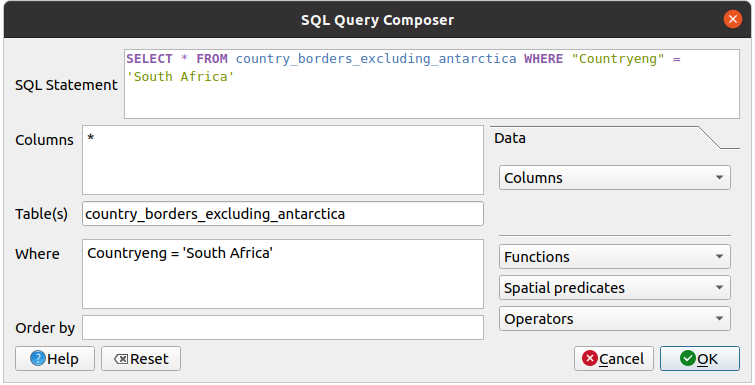
Task: Open the Operators dropdown
Action: (615, 319)
